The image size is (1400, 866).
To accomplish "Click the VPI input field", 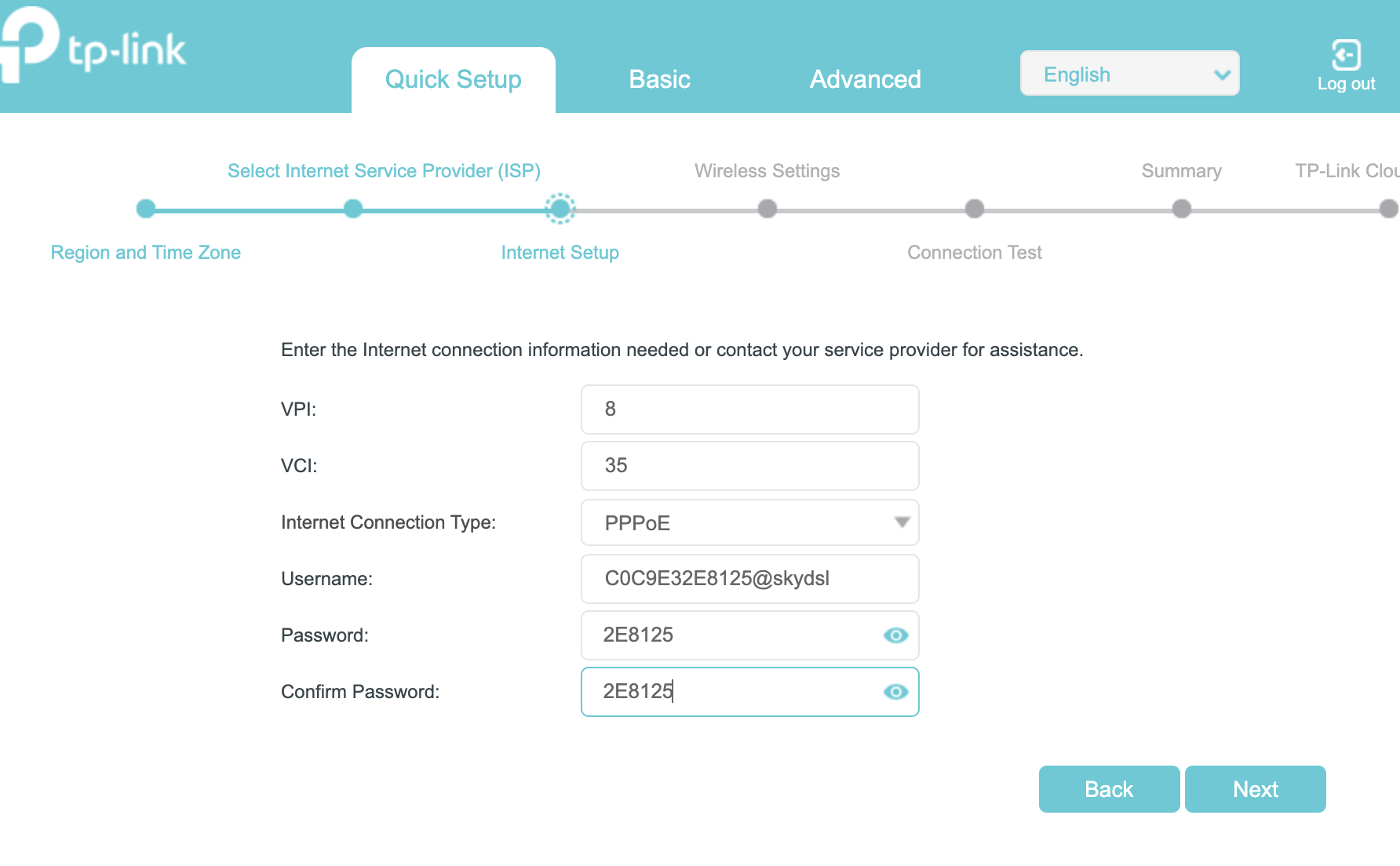I will [x=749, y=409].
